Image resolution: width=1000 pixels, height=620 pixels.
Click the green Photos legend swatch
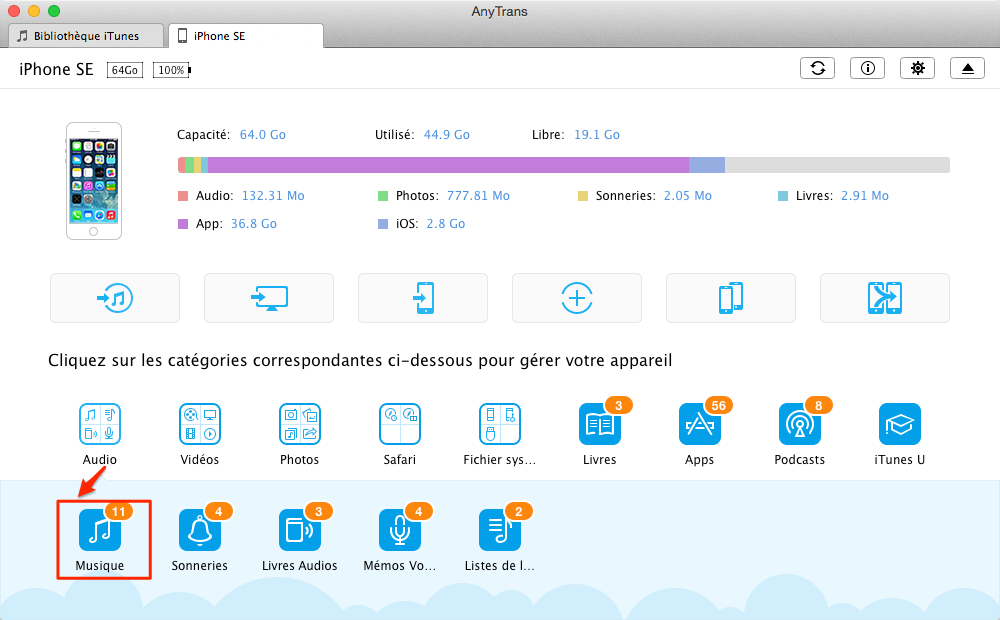tap(383, 196)
